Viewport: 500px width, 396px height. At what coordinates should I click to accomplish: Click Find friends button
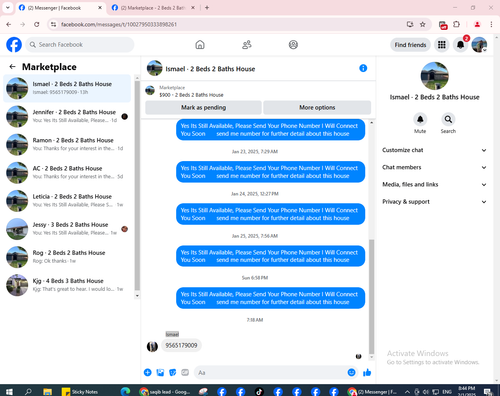[410, 45]
